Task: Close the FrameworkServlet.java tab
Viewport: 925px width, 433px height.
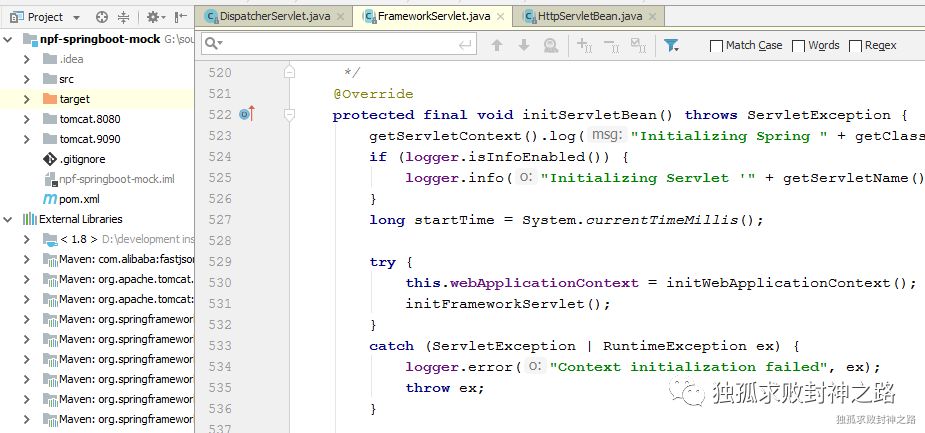Action: pyautogui.click(x=500, y=17)
